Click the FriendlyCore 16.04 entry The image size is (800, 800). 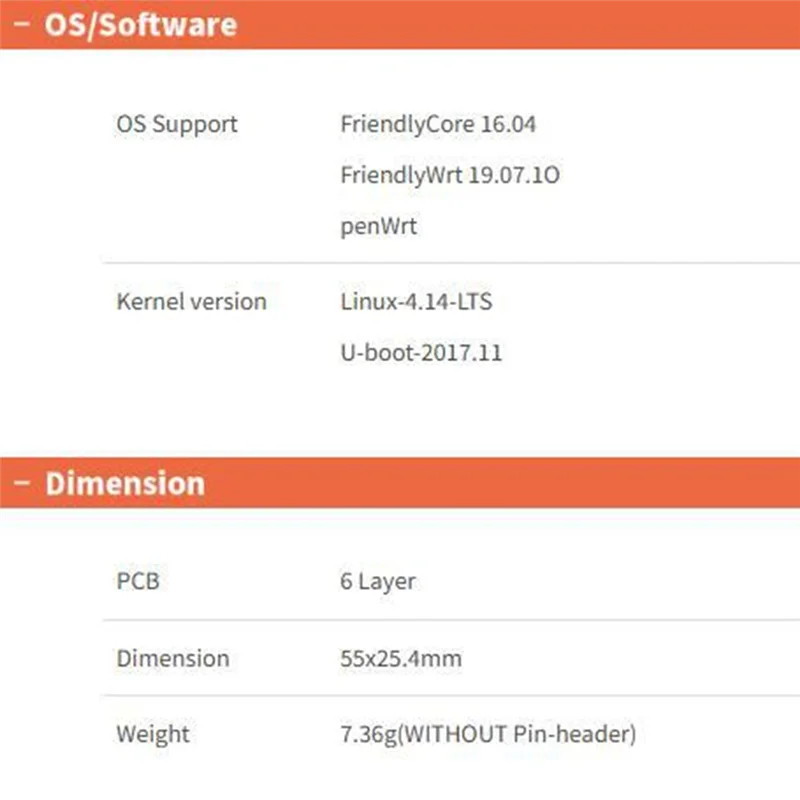tap(438, 125)
